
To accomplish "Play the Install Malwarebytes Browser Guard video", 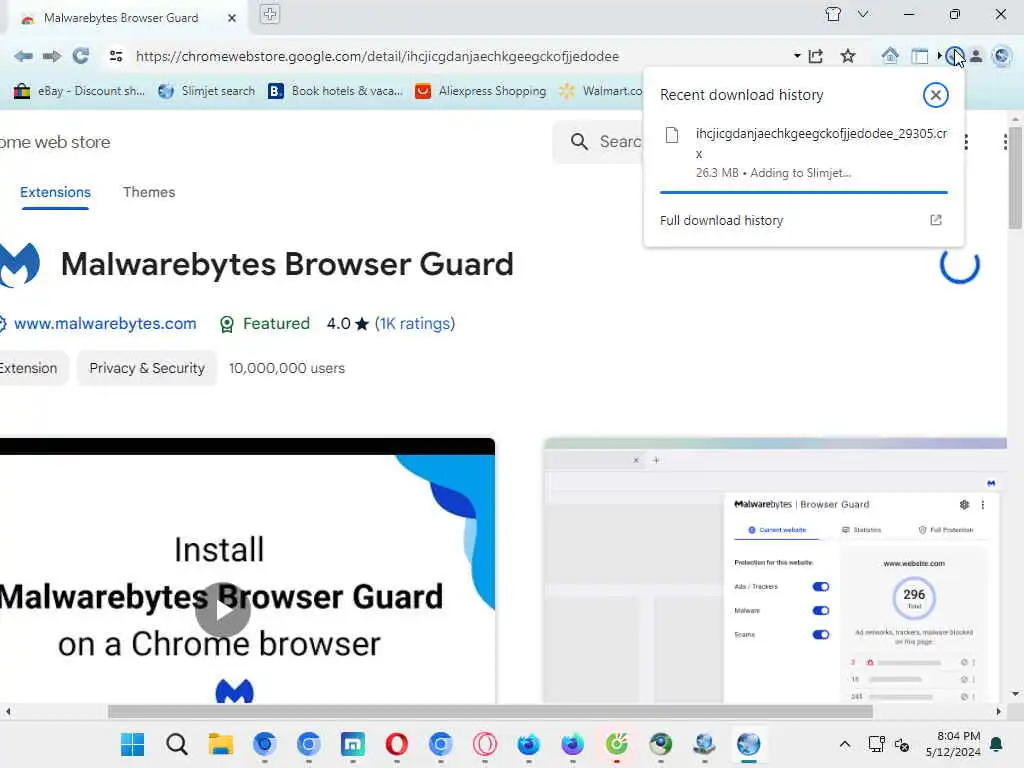I will pyautogui.click(x=223, y=609).
